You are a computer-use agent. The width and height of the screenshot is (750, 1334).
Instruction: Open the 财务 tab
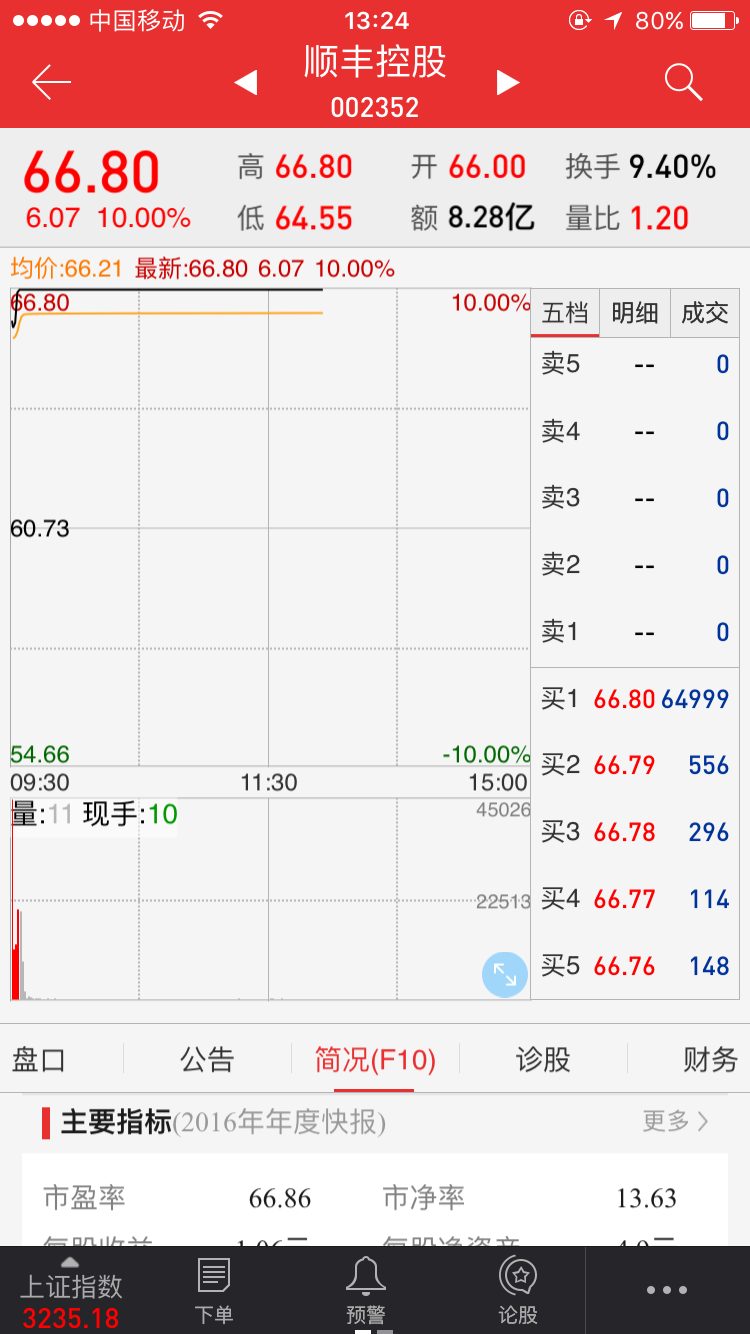[x=710, y=1059]
